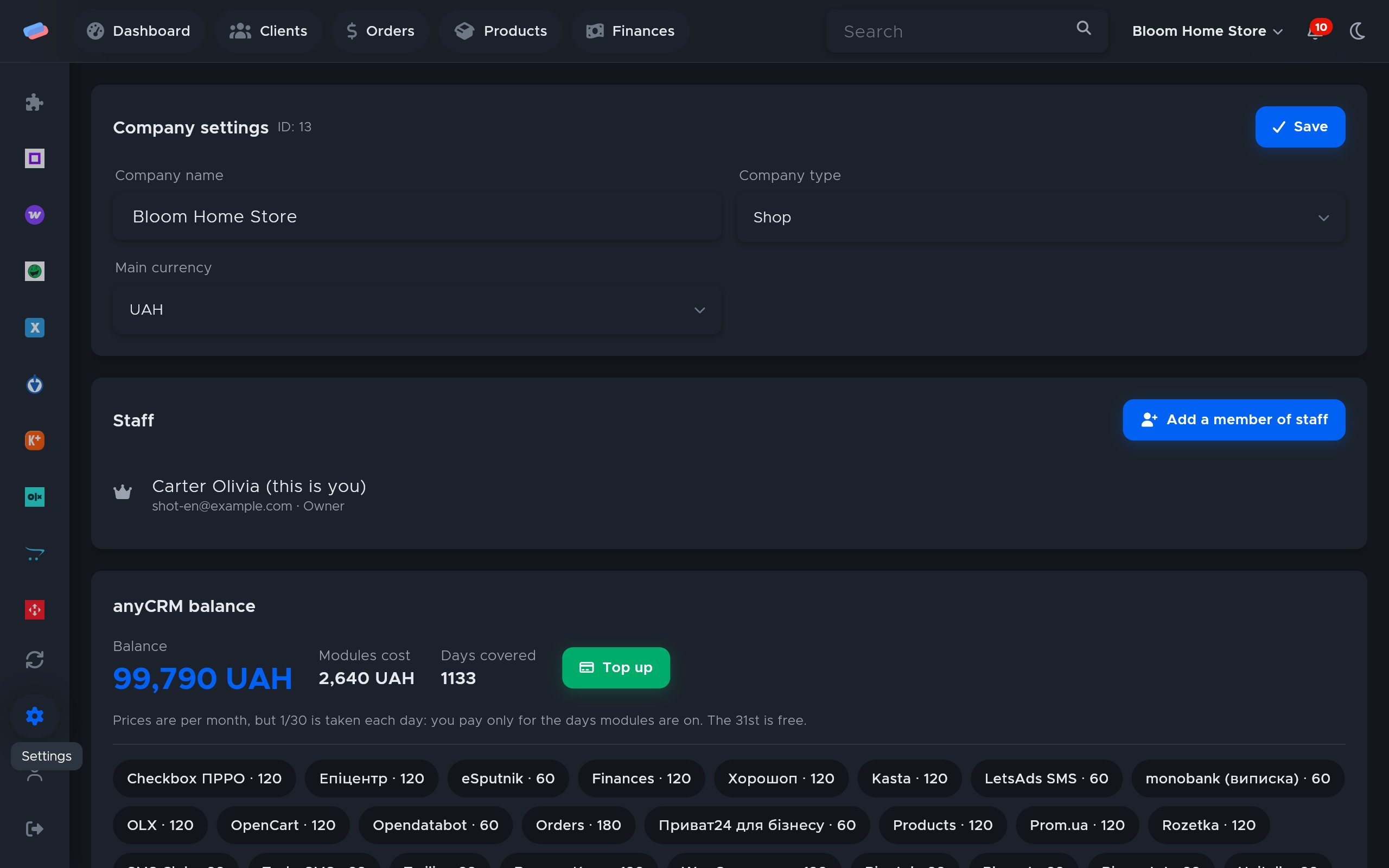This screenshot has width=1389, height=868.
Task: Click the Rozetka · 120 module chip
Action: (1209, 825)
